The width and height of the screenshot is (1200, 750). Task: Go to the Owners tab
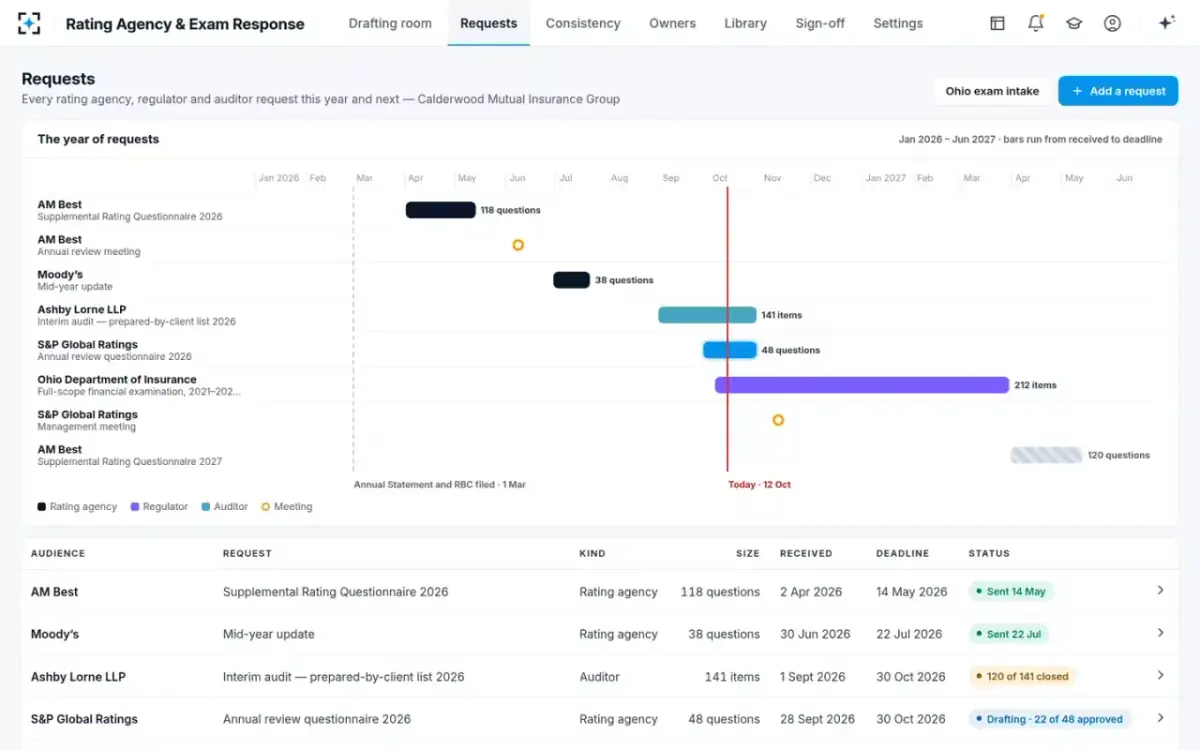point(672,23)
